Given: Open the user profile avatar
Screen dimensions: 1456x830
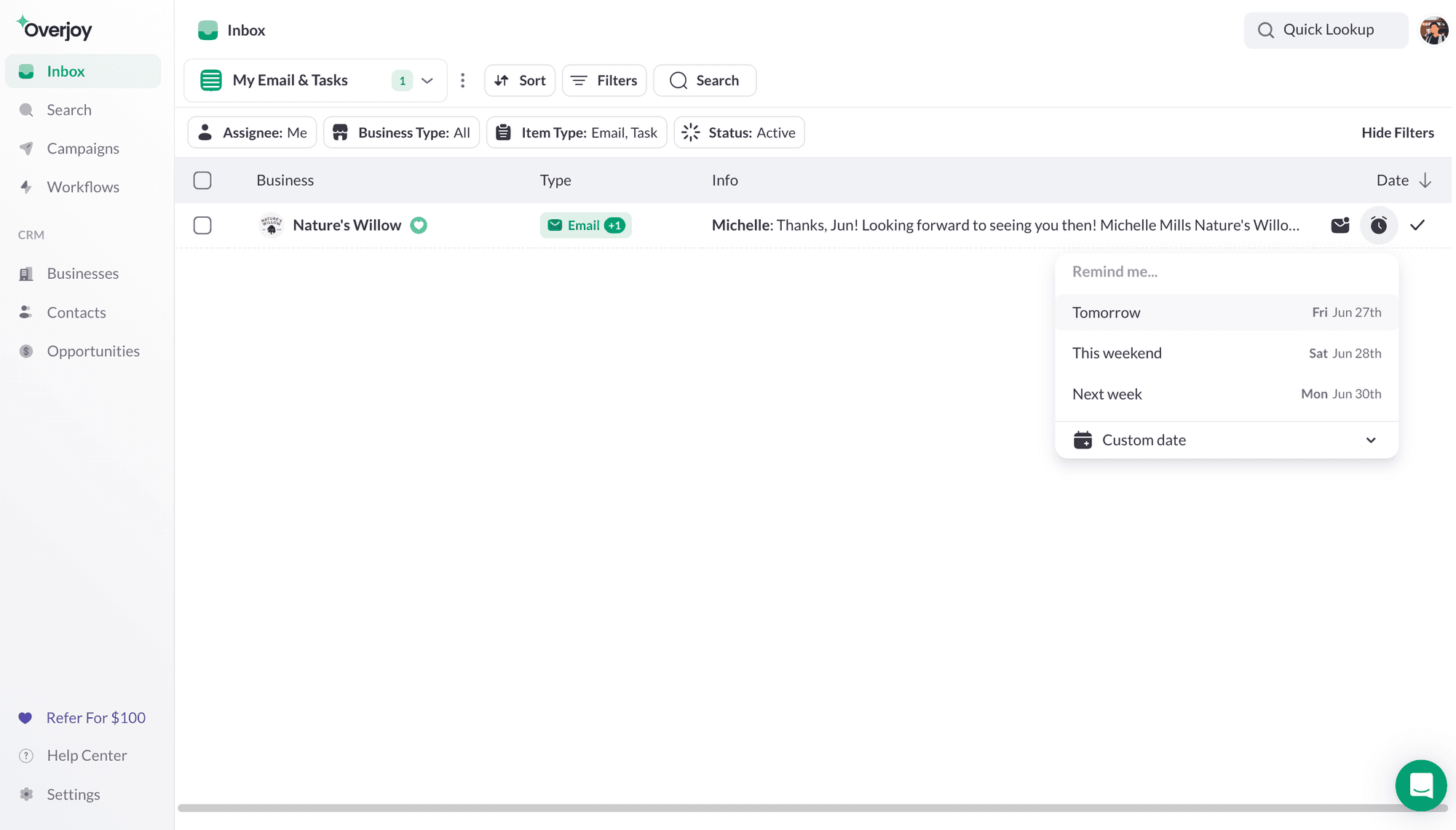Looking at the screenshot, I should pyautogui.click(x=1434, y=30).
